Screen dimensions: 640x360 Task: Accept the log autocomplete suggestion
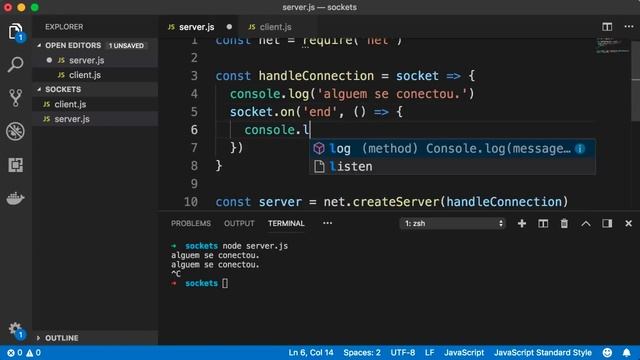tap(452, 149)
